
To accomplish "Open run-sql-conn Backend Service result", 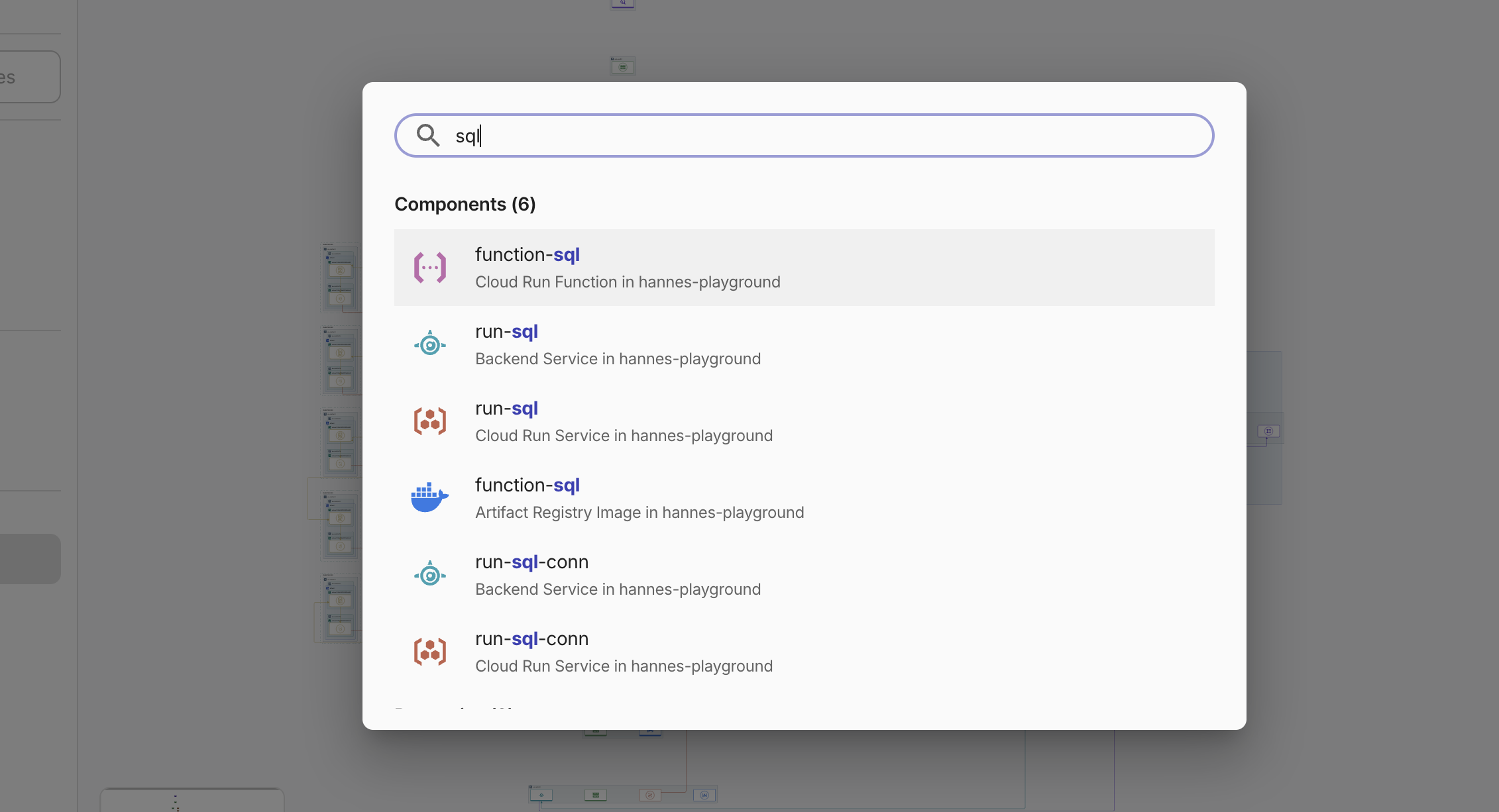I will coord(804,575).
